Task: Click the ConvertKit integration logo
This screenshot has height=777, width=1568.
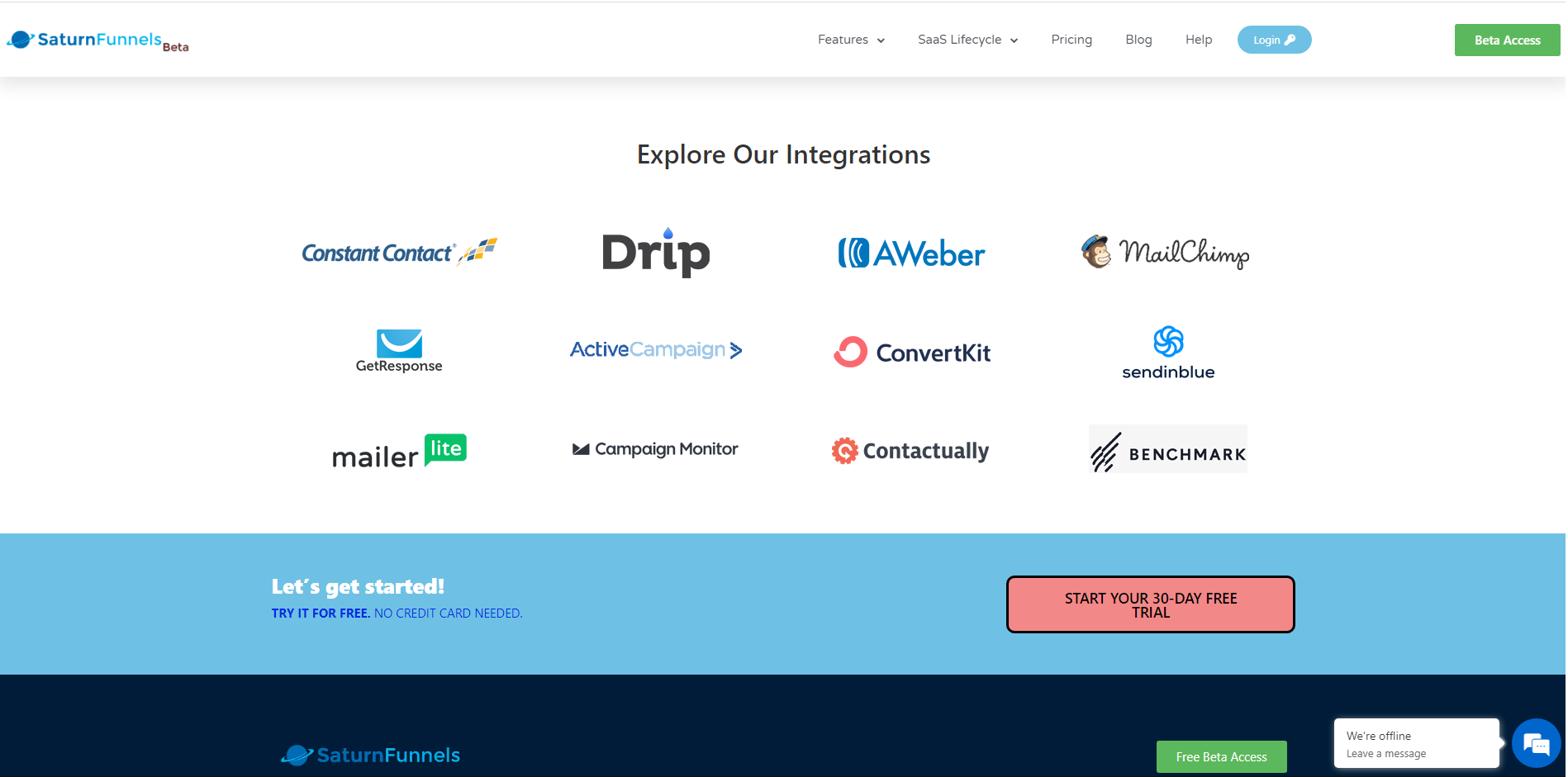Action: point(912,353)
